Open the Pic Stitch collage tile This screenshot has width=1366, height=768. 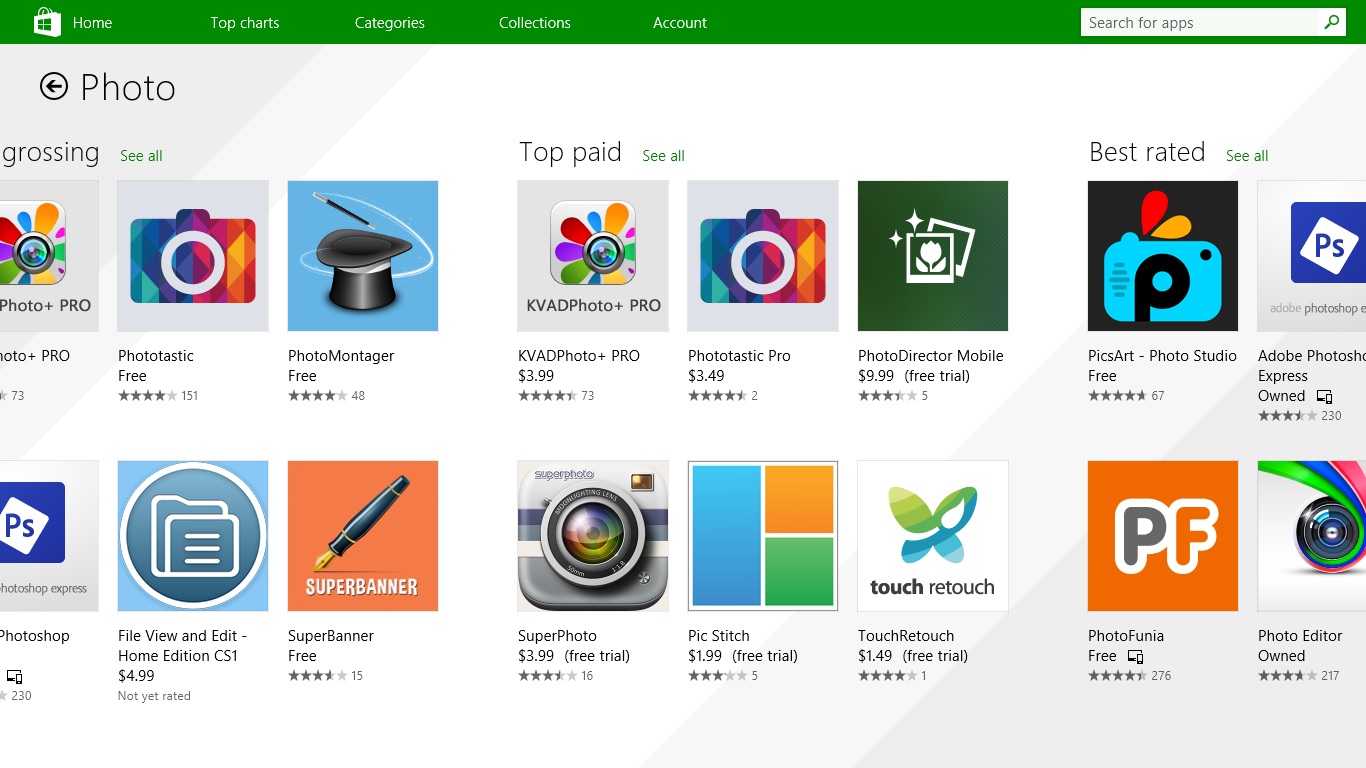(763, 536)
